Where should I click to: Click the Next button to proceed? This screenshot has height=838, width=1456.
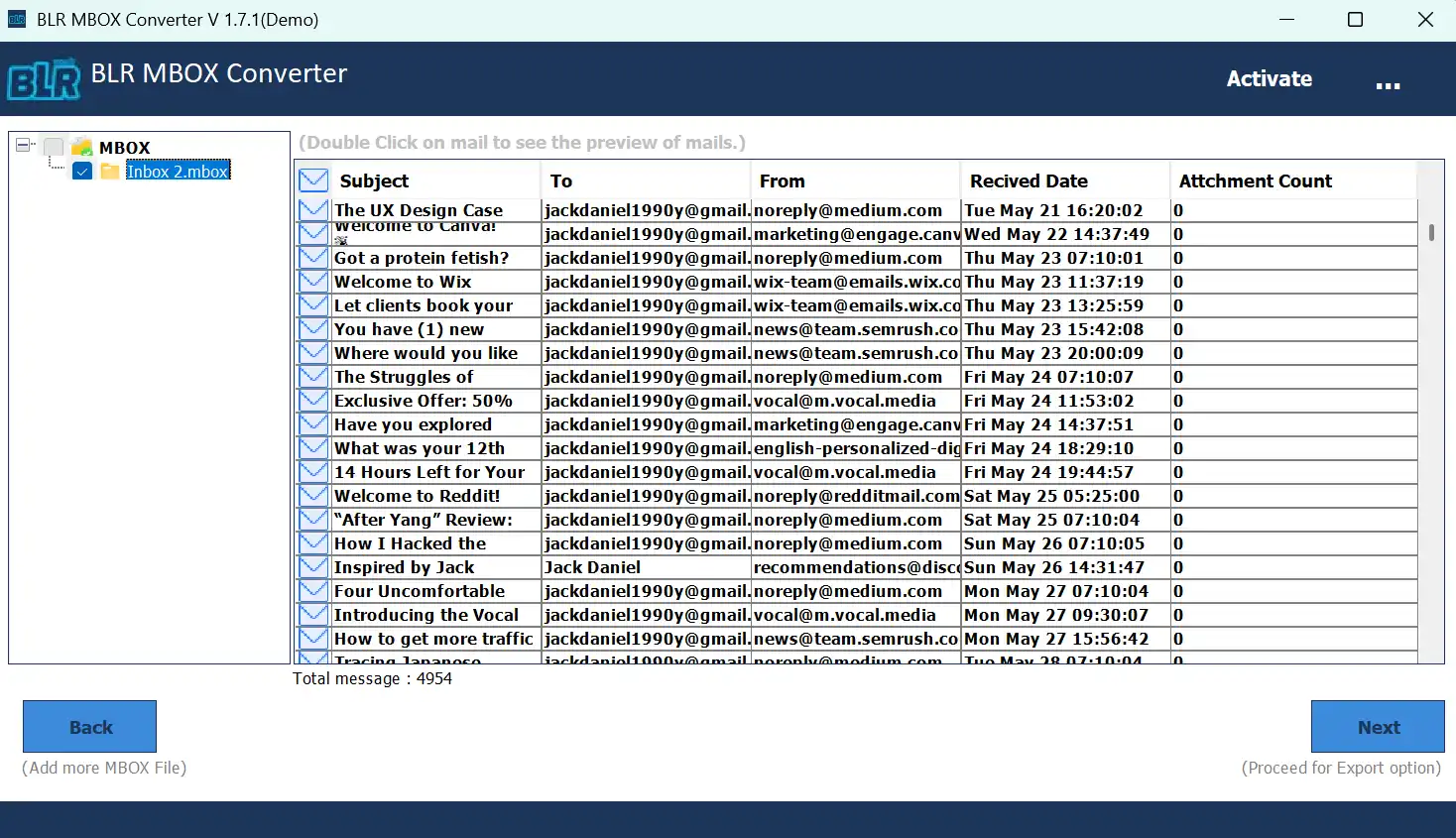[x=1378, y=726]
